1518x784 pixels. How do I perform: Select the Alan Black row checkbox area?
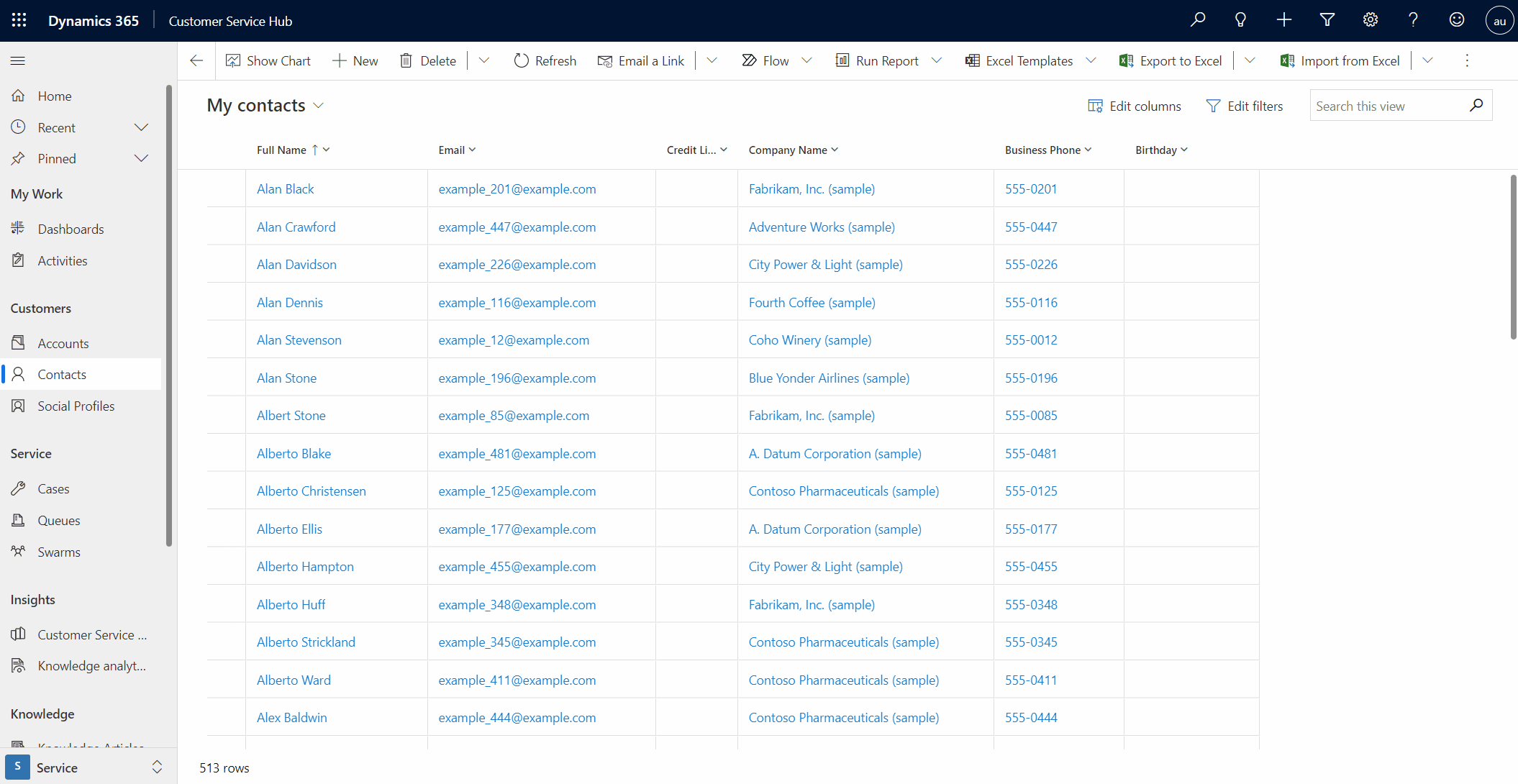(226, 189)
